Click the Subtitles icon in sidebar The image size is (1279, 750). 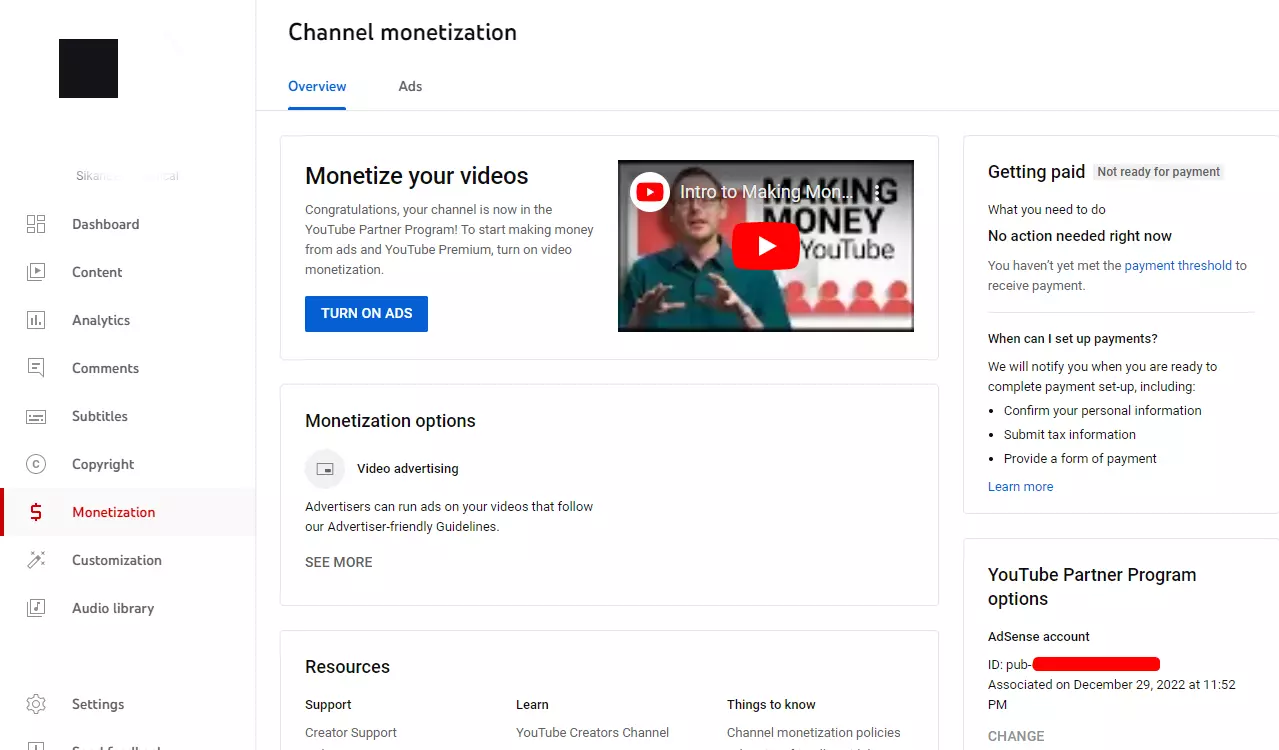click(36, 416)
